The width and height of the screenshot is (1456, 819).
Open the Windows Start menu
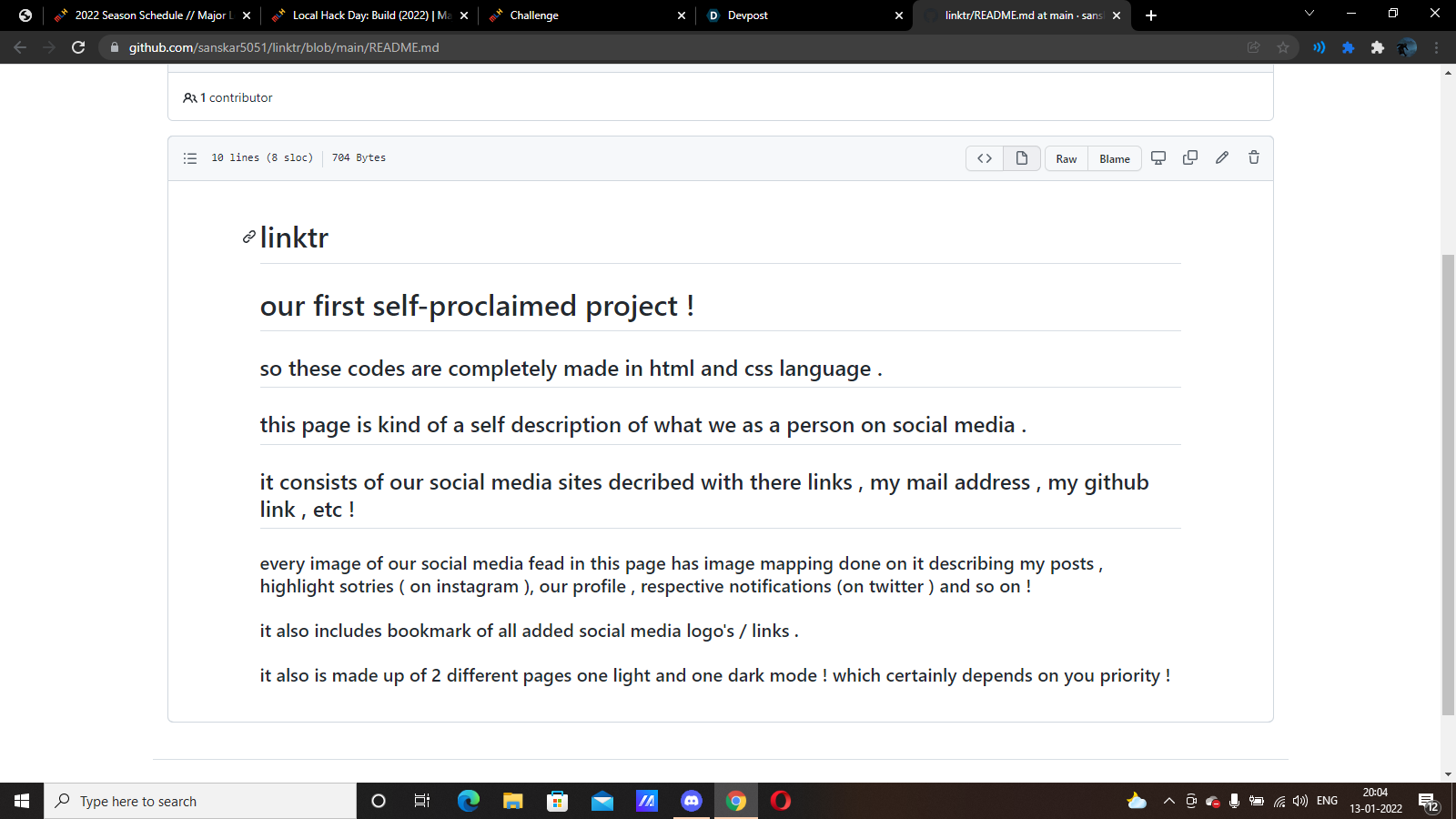click(22, 801)
